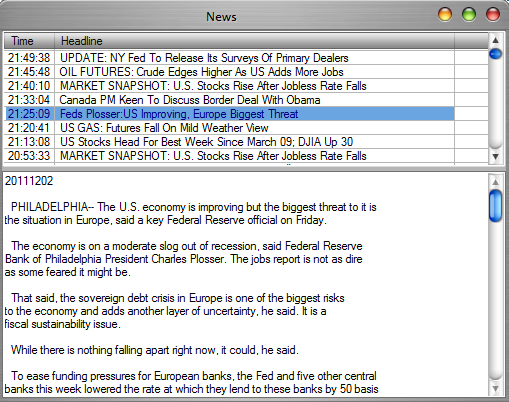The width and height of the screenshot is (509, 402).
Task: Click the headline list scroll-down arrow
Action: tap(495, 156)
